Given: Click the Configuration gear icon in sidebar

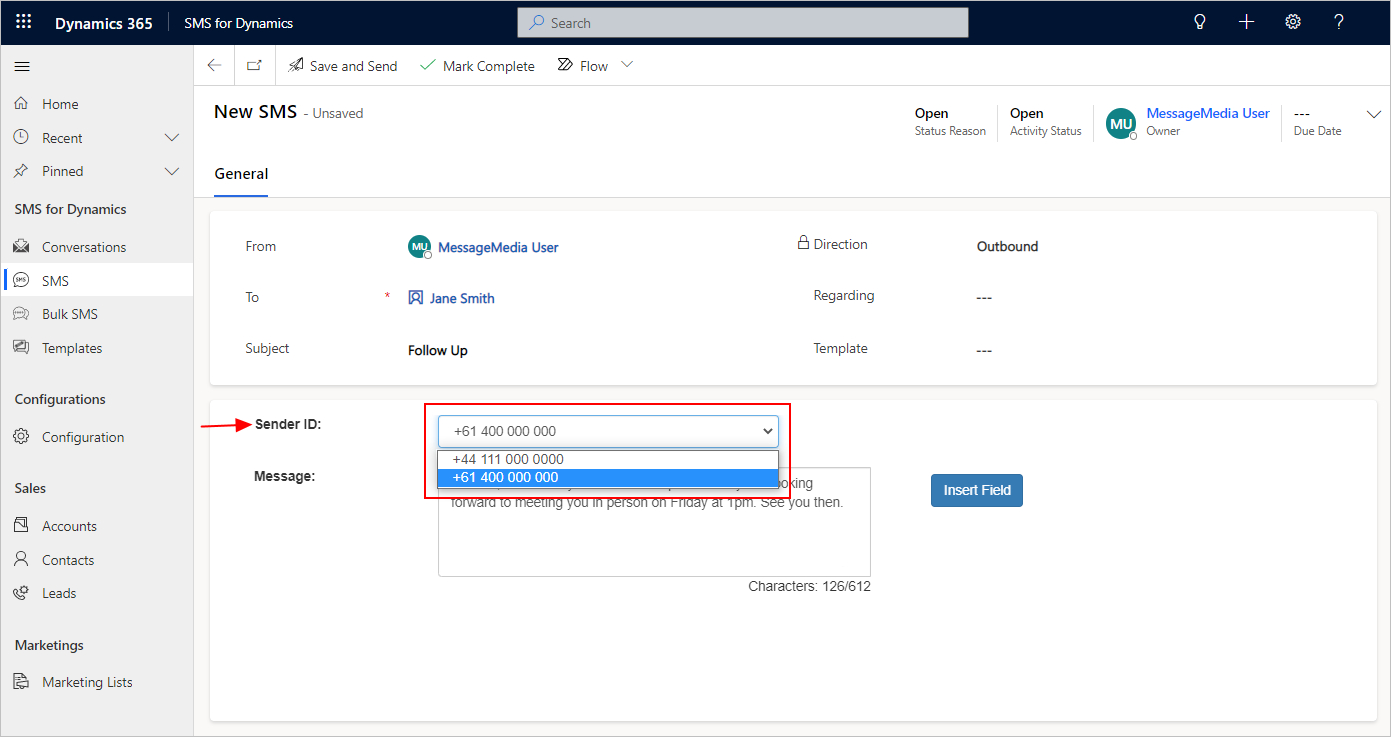Looking at the screenshot, I should pyautogui.click(x=21, y=437).
